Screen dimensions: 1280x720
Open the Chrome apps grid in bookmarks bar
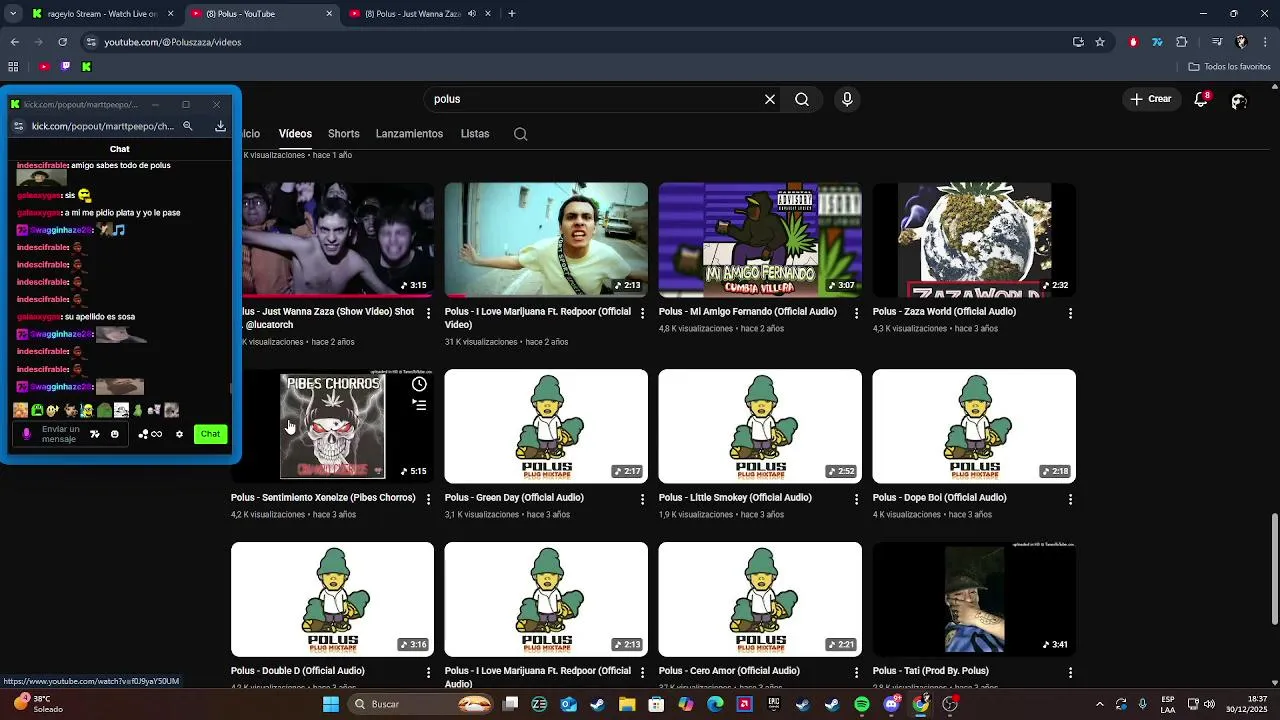click(x=13, y=67)
